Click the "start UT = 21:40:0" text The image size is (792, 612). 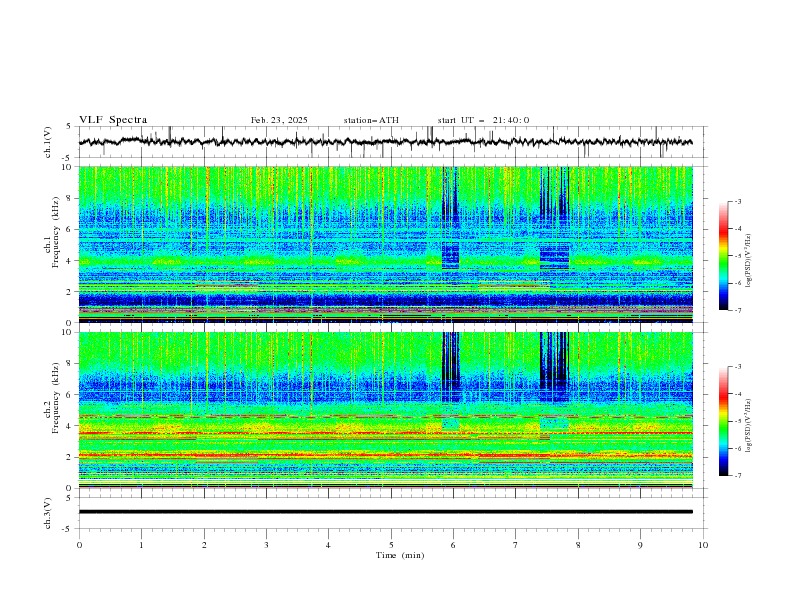coord(483,120)
